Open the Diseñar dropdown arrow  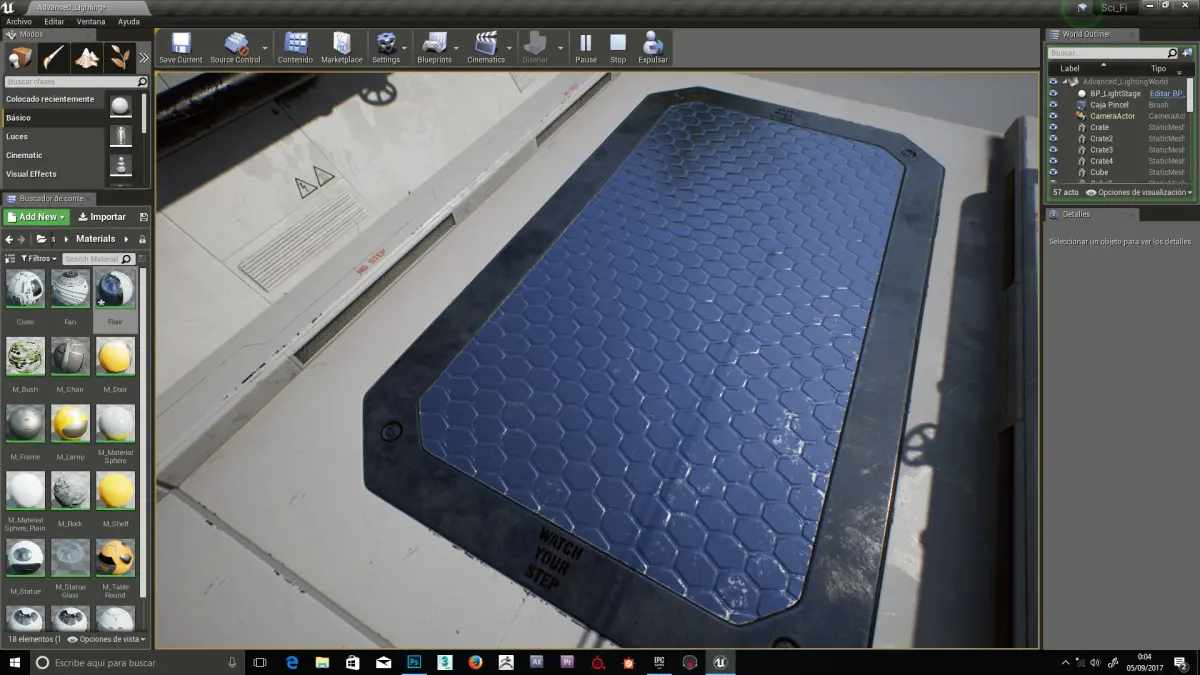pos(560,48)
